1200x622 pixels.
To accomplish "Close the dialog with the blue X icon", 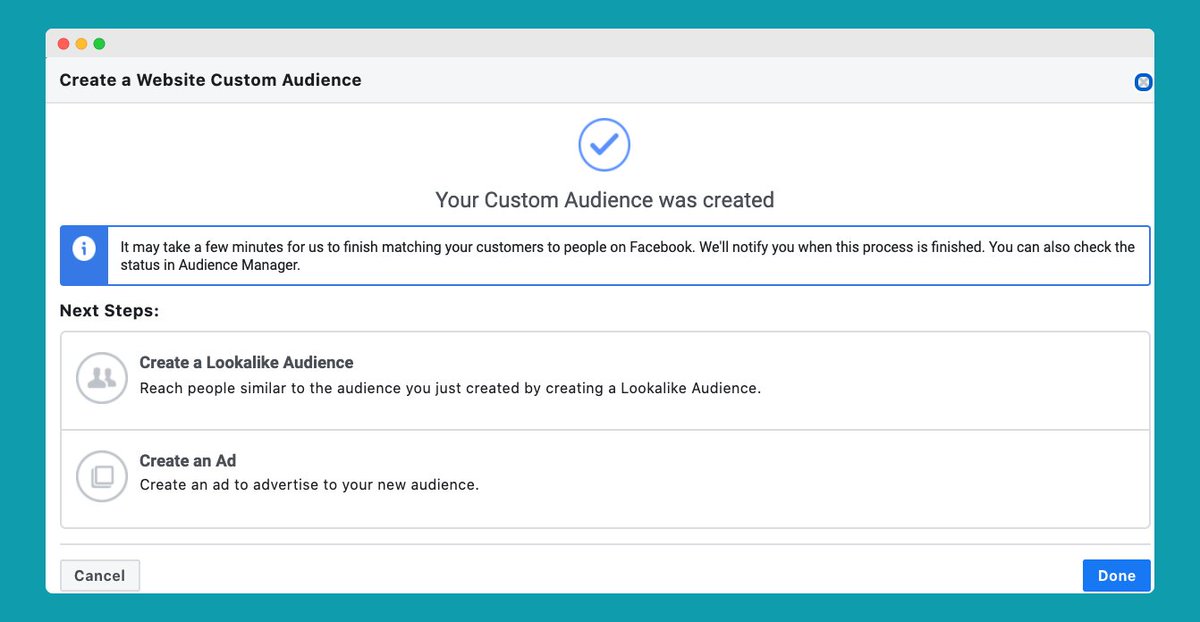I will click(x=1143, y=82).
